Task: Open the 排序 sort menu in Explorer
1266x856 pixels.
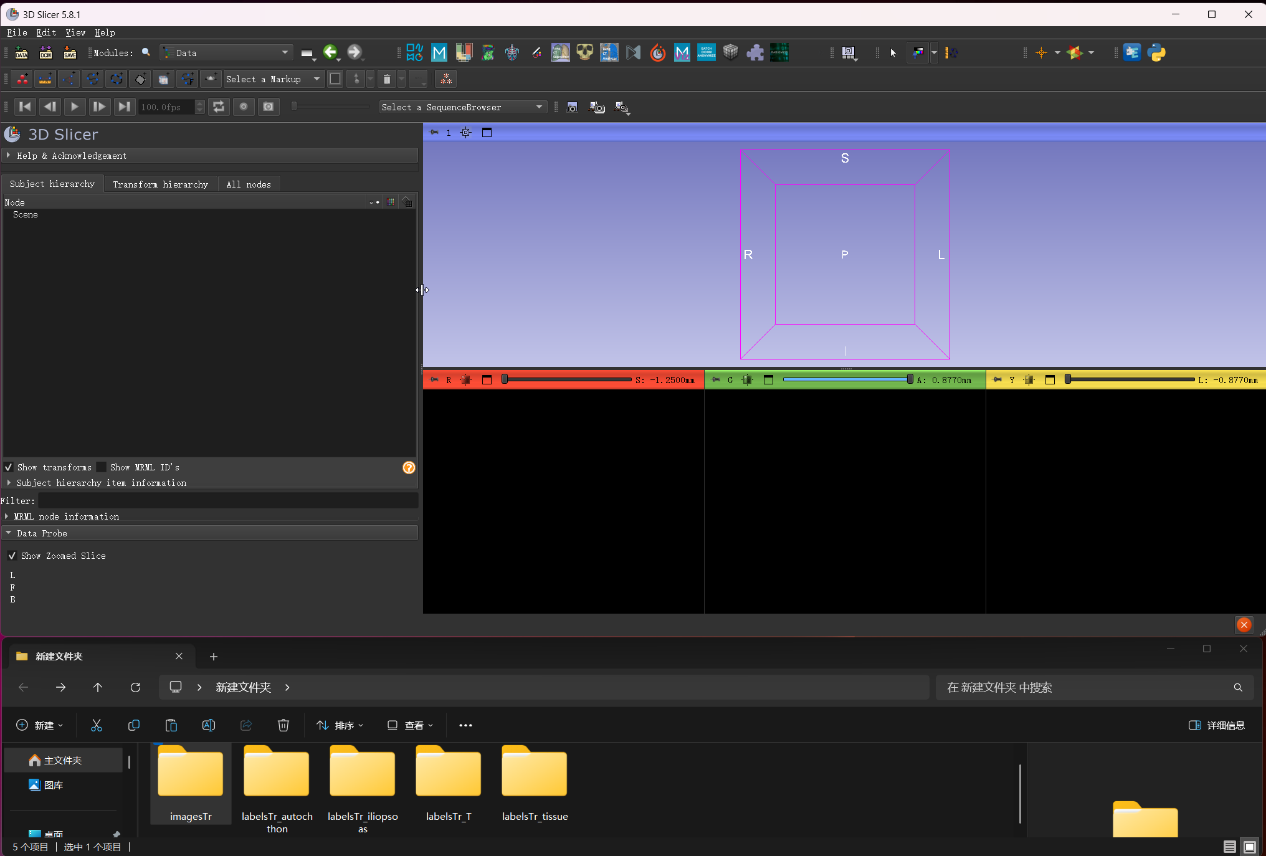Action: point(340,725)
